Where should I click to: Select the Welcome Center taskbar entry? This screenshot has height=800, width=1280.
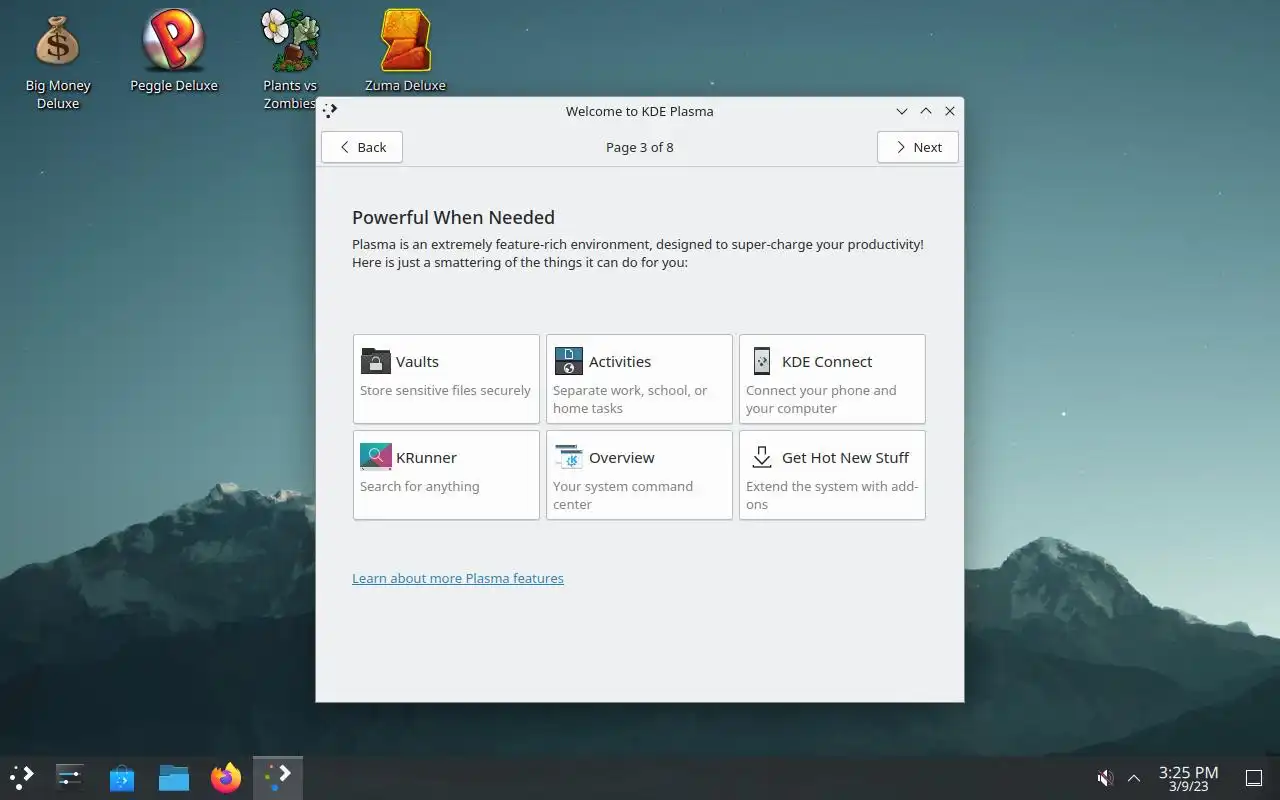coord(278,776)
